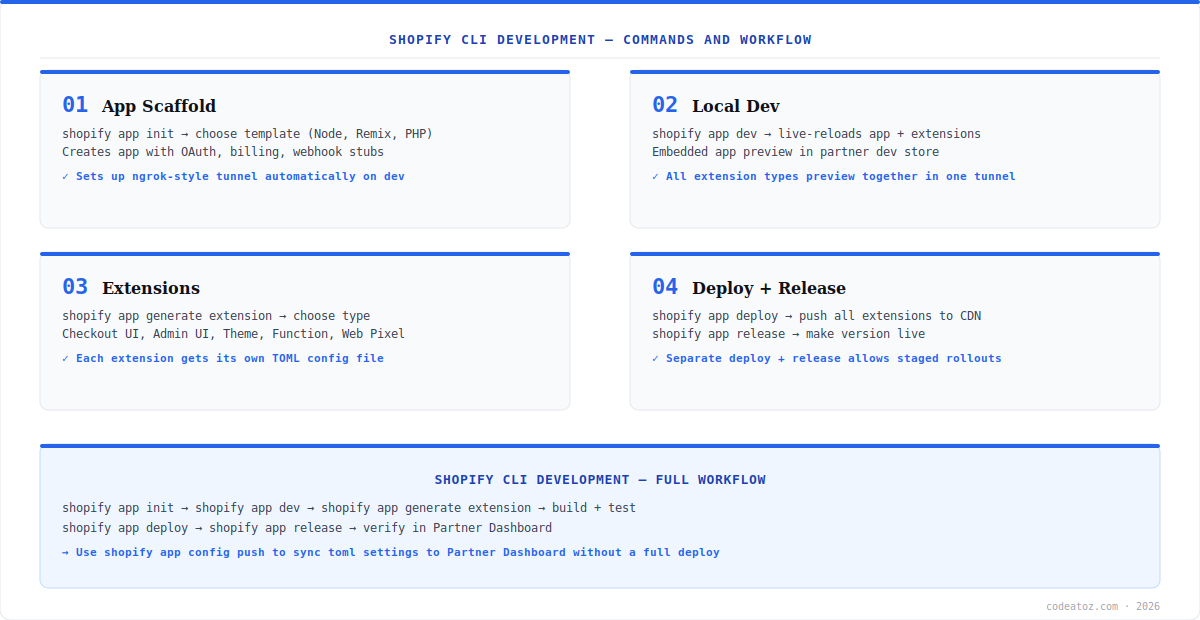
Task: Select line 'shopify app init → choose template (Node, Remix, PHP)'
Action: (247, 134)
